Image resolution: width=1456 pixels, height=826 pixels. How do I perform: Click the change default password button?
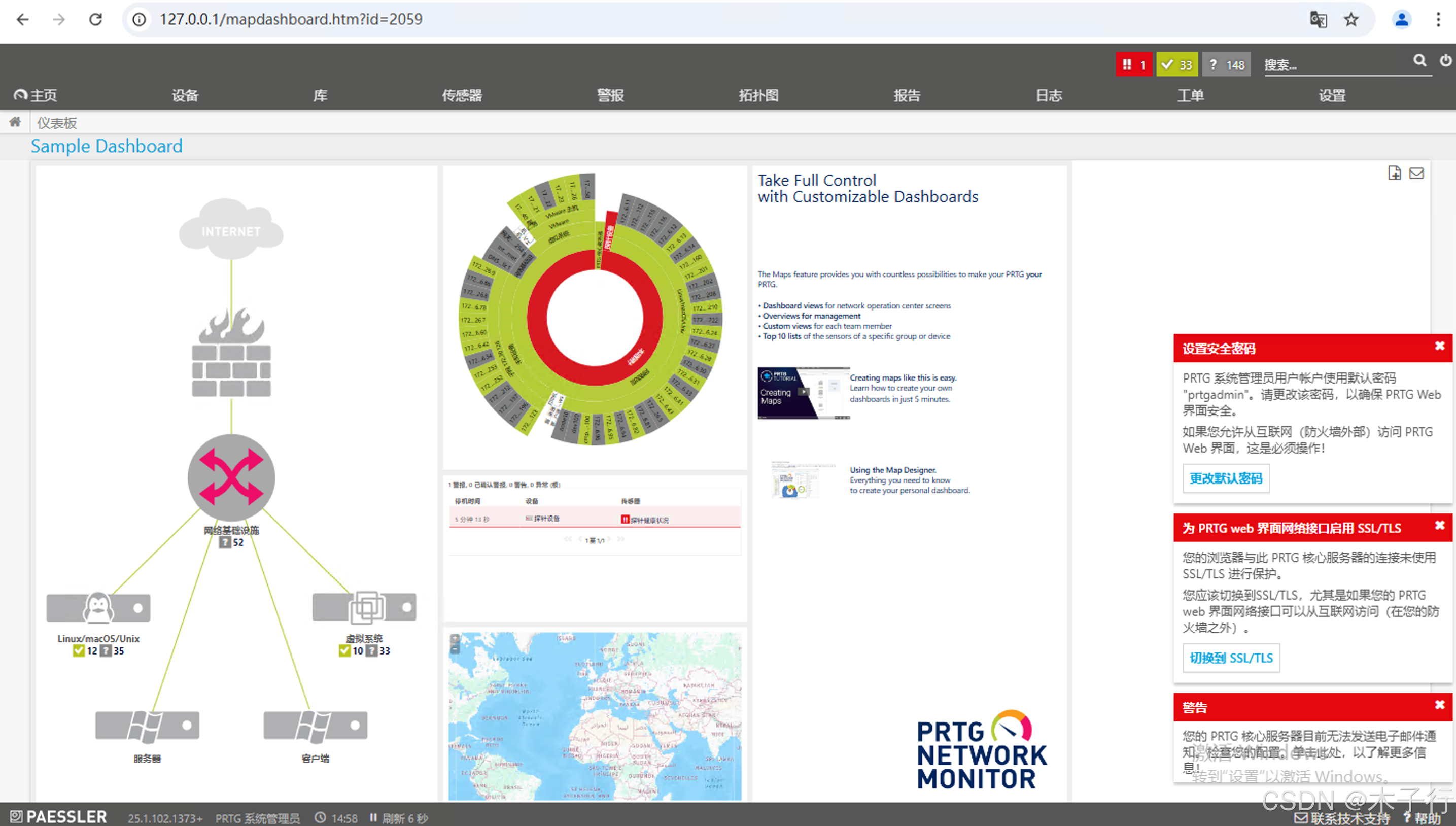[x=1225, y=478]
